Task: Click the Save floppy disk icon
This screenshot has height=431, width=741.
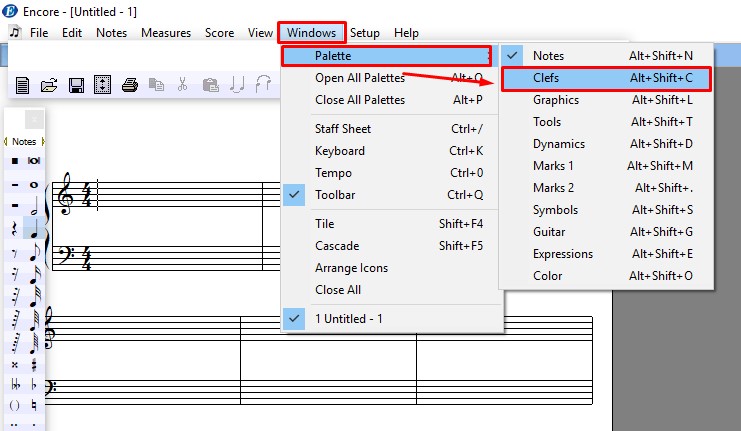Action: [76, 86]
